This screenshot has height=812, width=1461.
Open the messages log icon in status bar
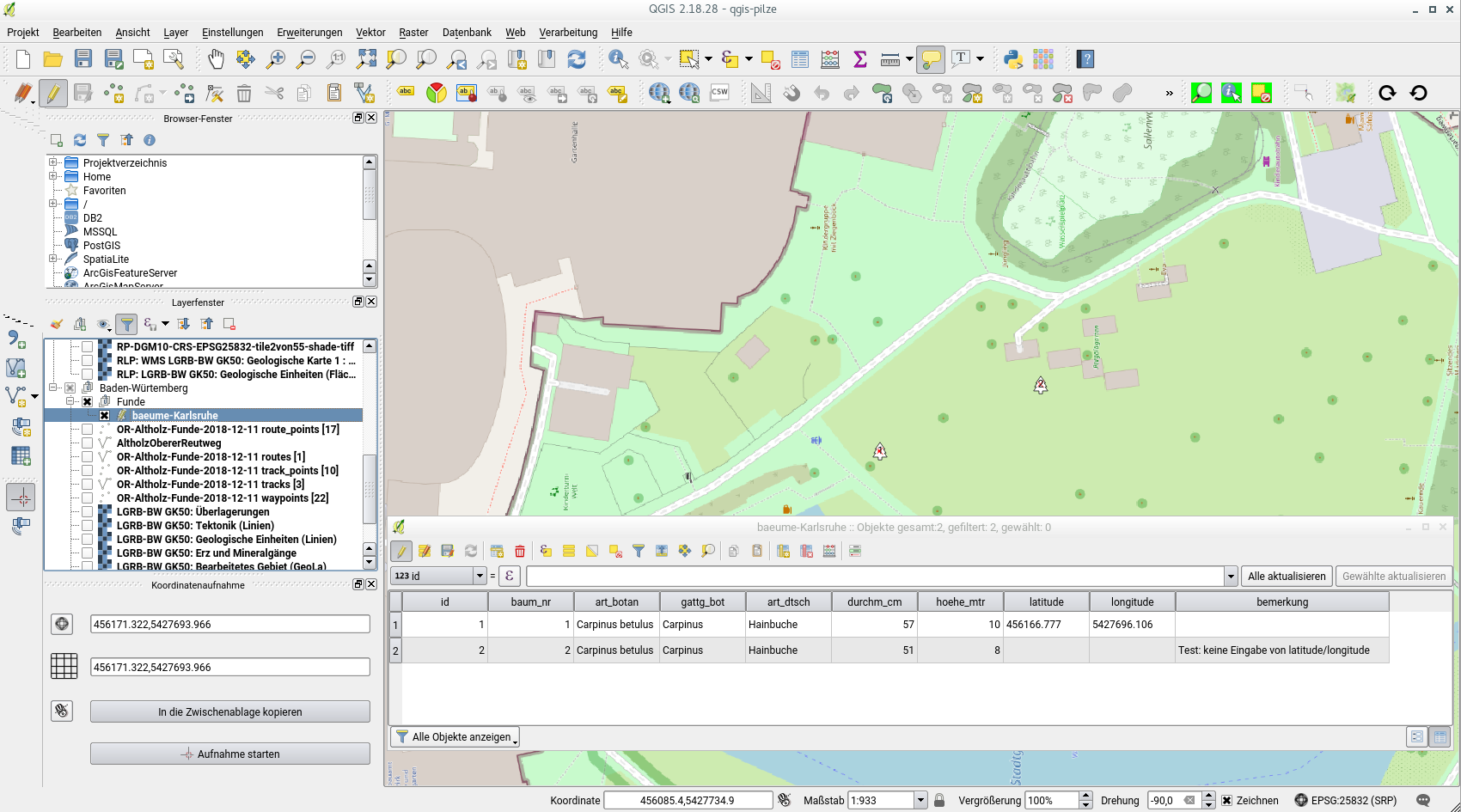[x=1423, y=800]
